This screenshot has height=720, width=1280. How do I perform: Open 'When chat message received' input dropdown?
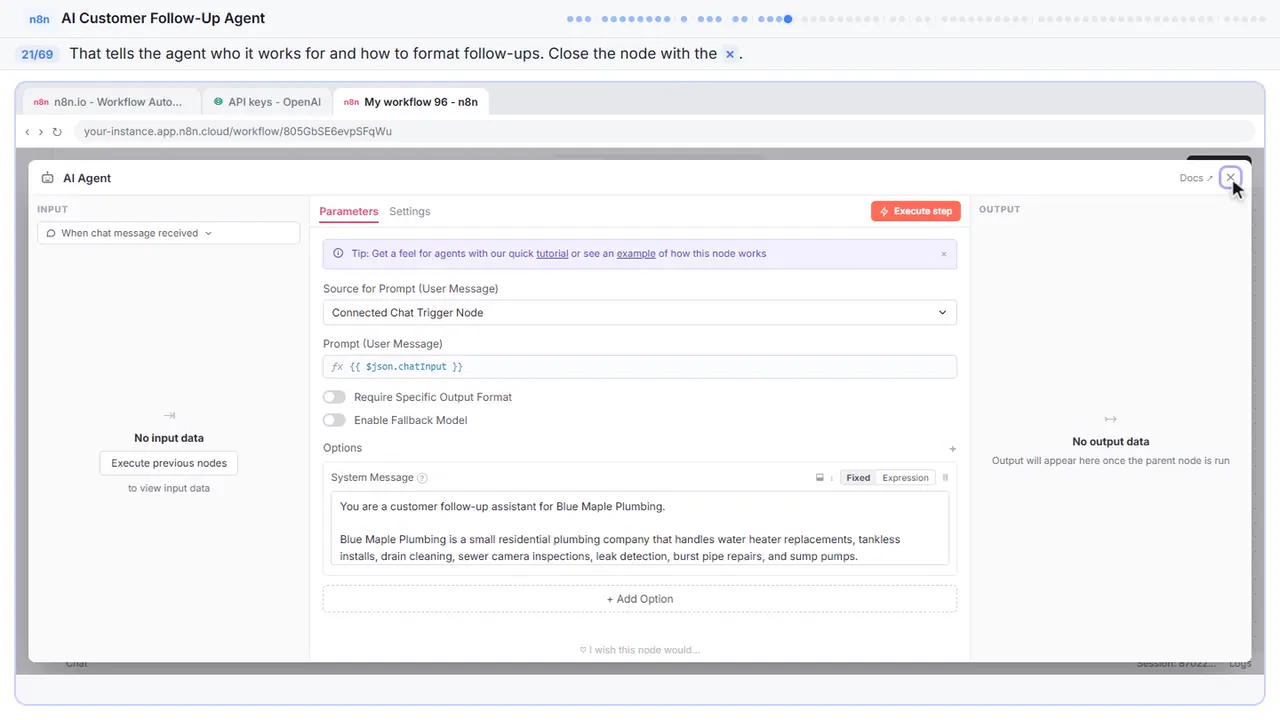(168, 233)
